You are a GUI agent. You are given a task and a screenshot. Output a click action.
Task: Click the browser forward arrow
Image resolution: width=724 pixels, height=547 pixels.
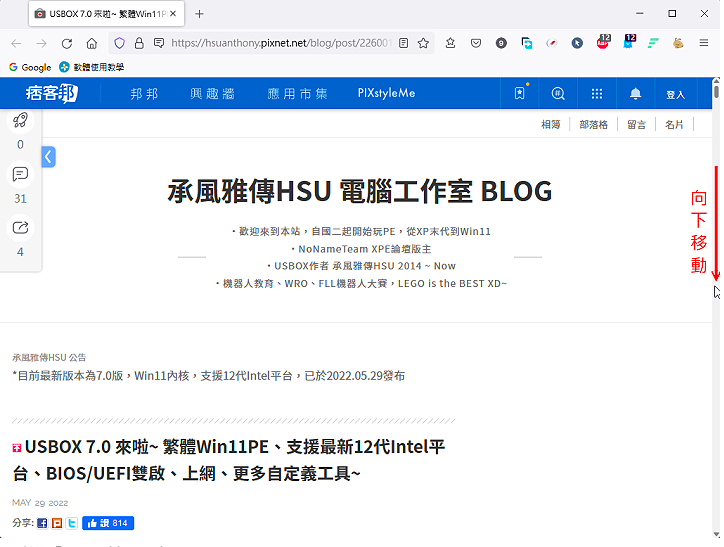(42, 43)
